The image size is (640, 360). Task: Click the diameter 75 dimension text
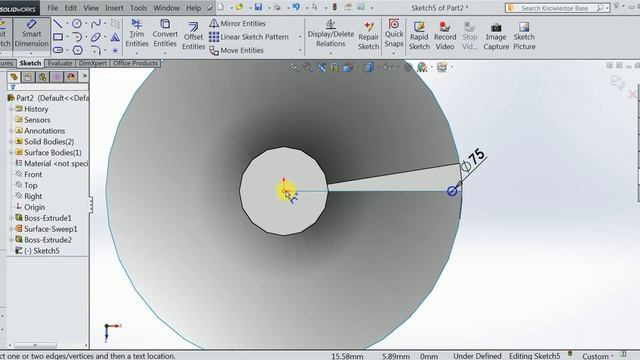coord(473,160)
